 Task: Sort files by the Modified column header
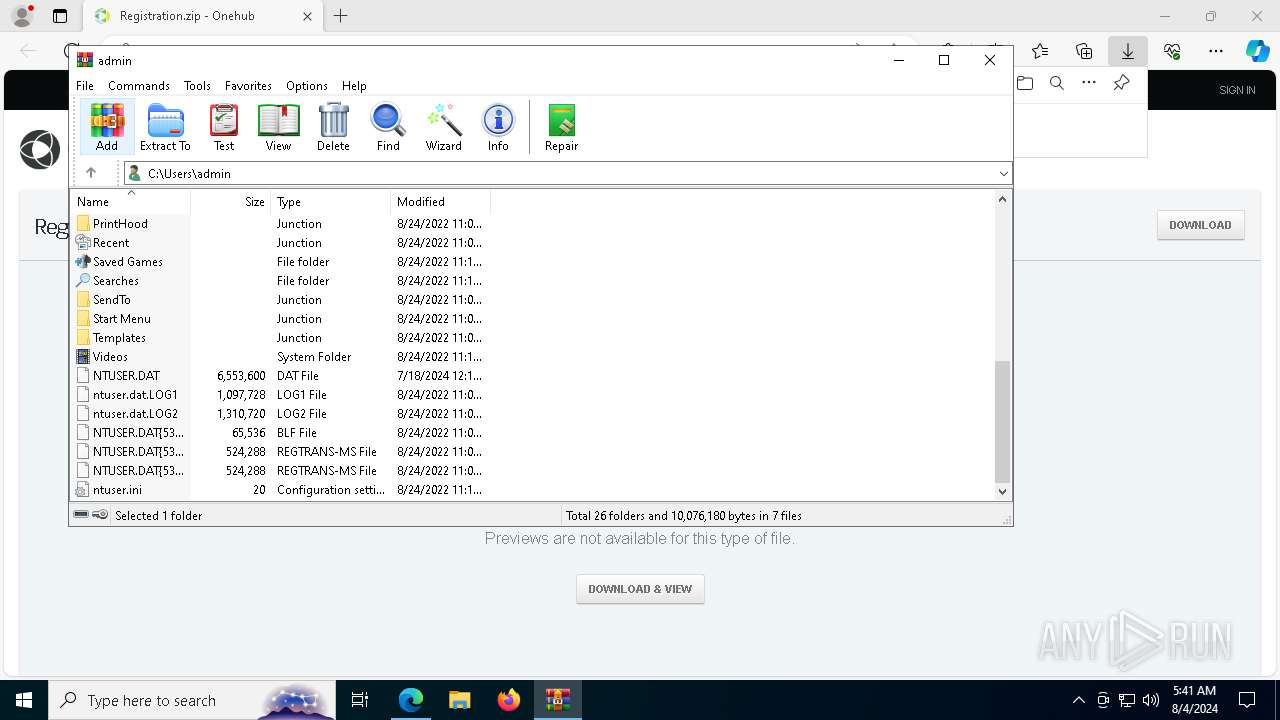(441, 202)
